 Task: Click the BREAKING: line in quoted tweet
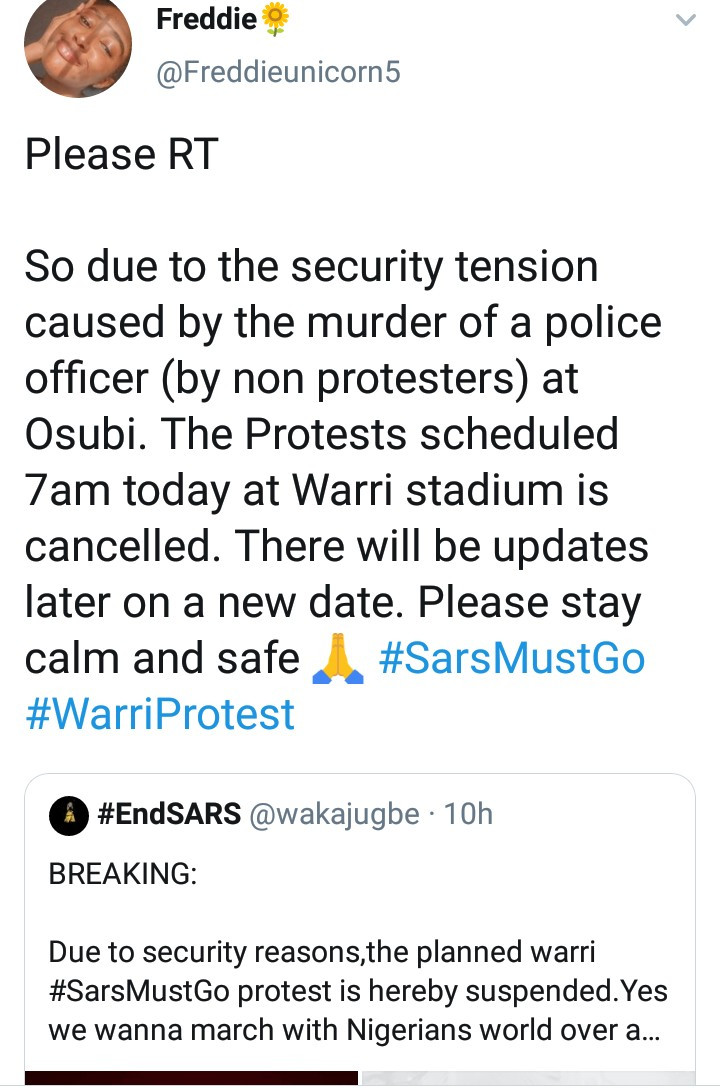(x=123, y=873)
